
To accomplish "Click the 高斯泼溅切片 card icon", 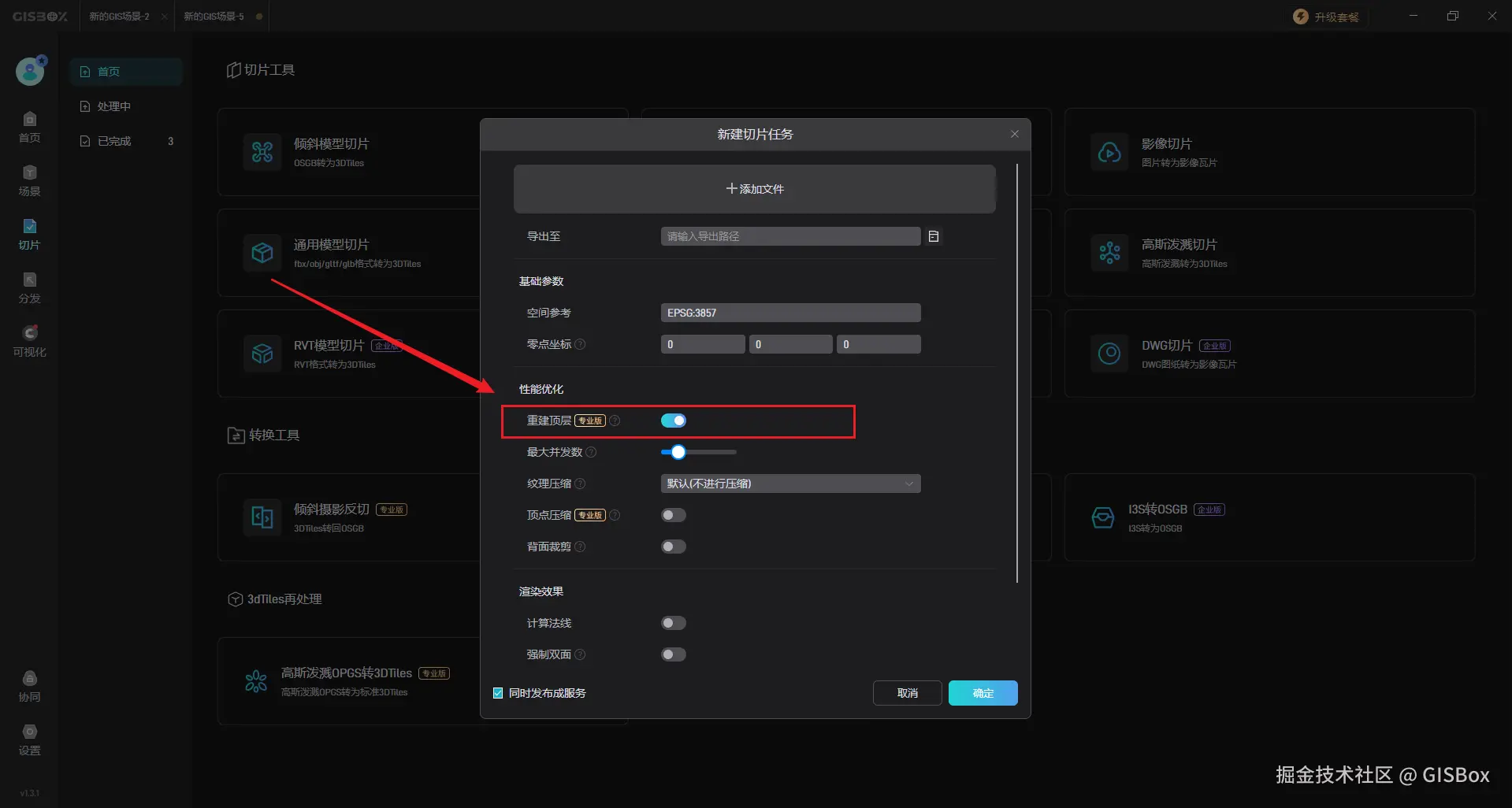I will click(1109, 253).
